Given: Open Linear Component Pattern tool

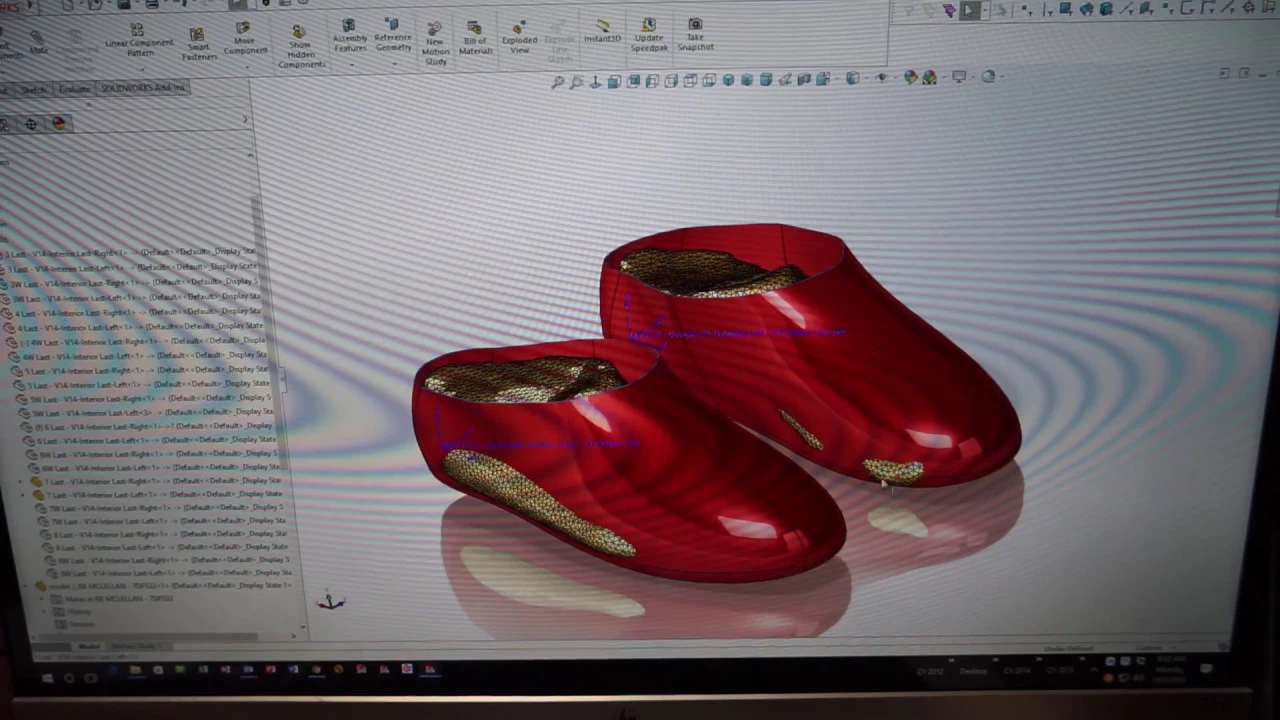Looking at the screenshot, I should (138, 40).
